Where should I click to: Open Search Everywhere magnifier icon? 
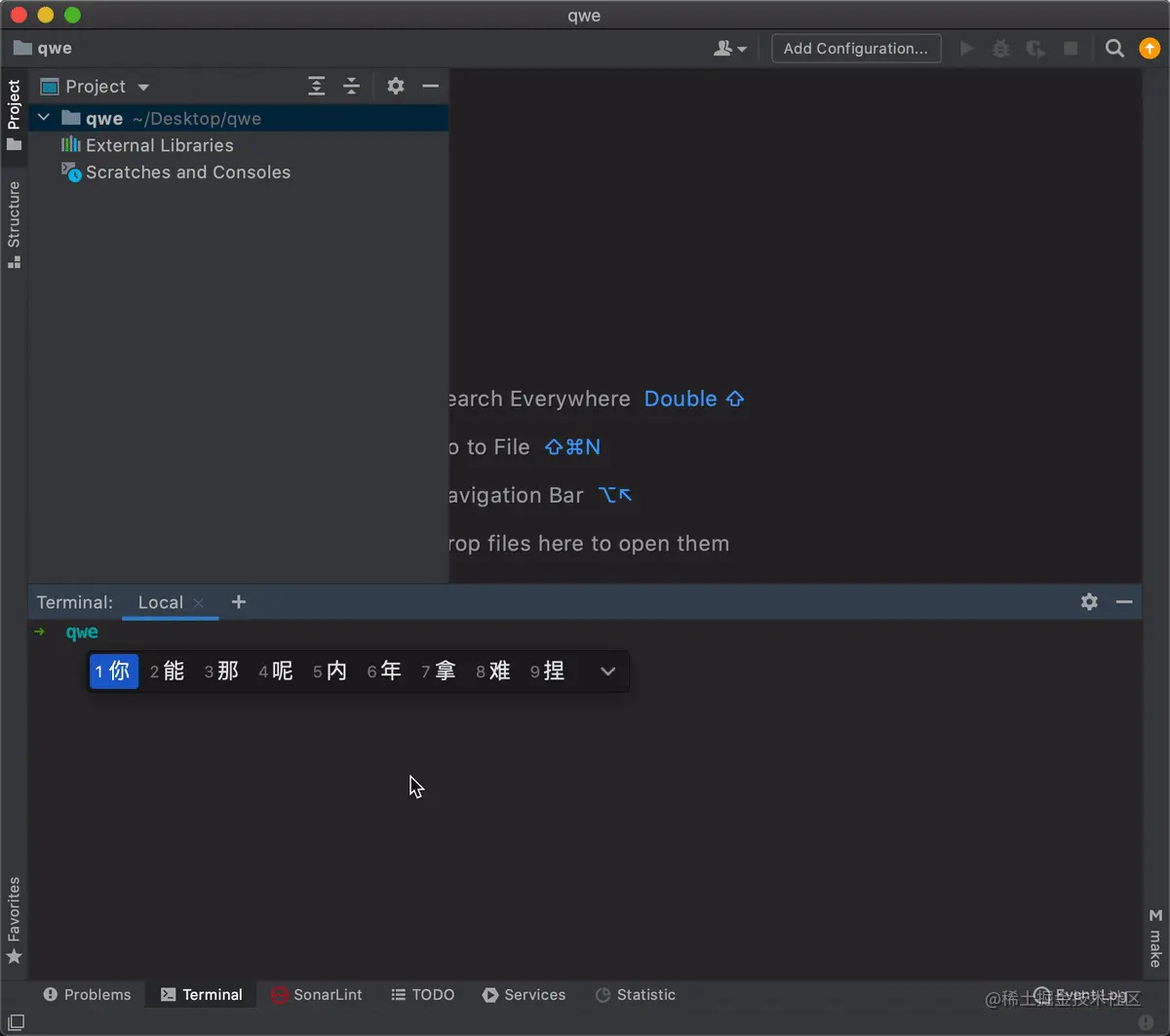[1114, 48]
